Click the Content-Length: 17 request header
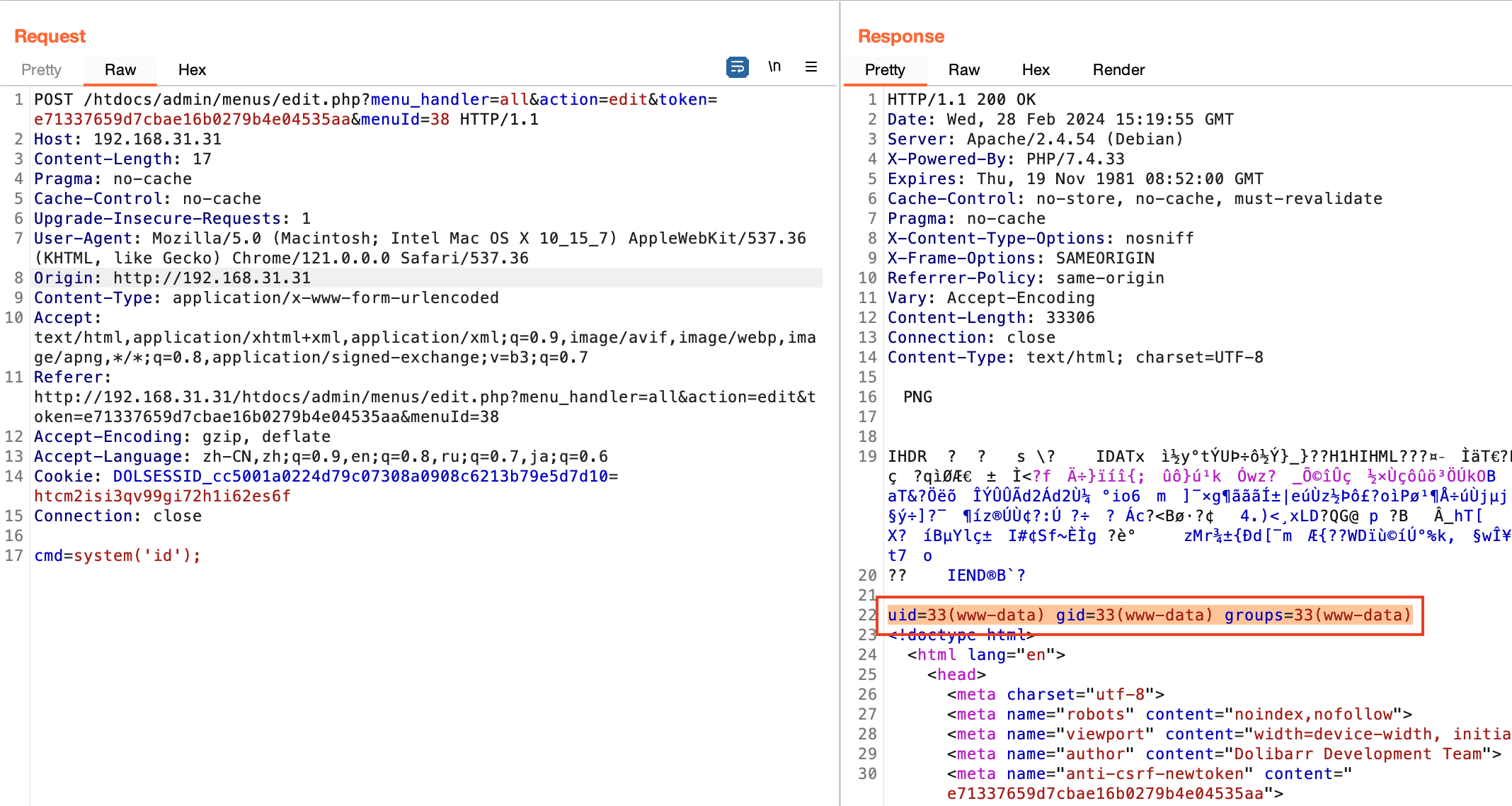Viewport: 1512px width, 806px height. pyautogui.click(x=122, y=159)
